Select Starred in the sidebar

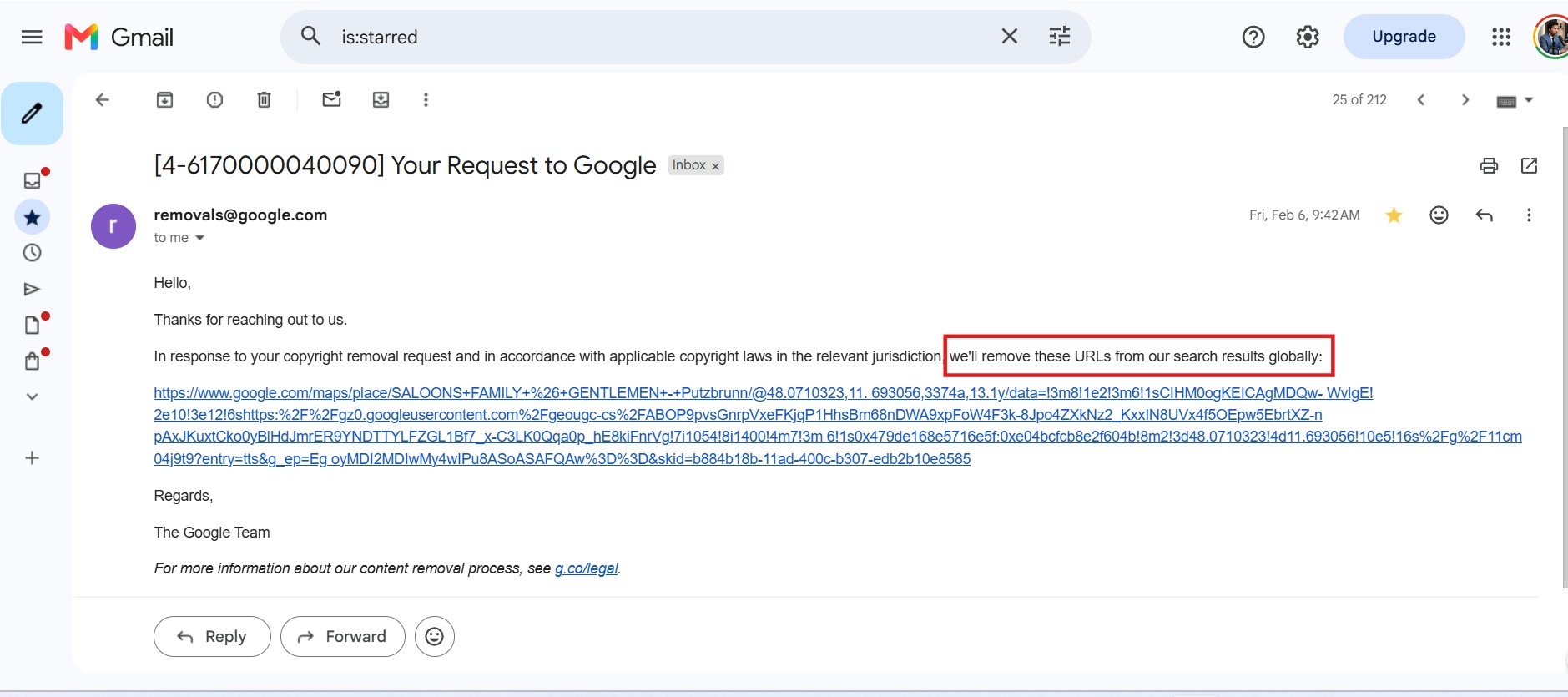32,217
